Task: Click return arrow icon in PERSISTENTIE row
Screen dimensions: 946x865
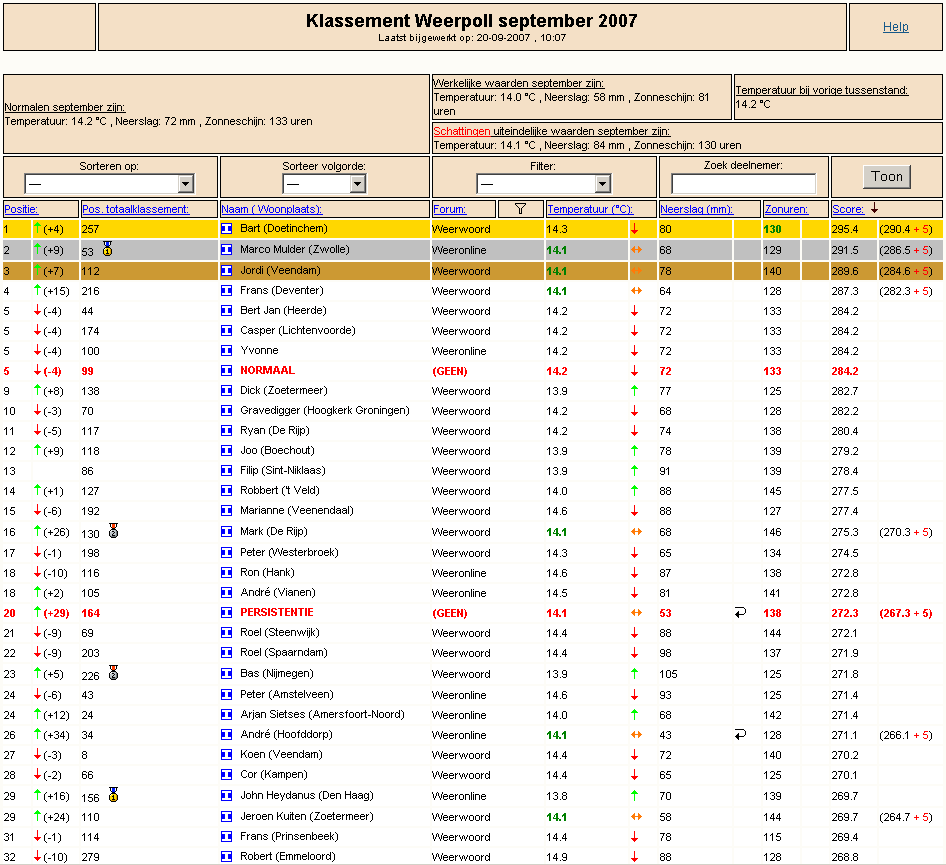Action: 740,612
